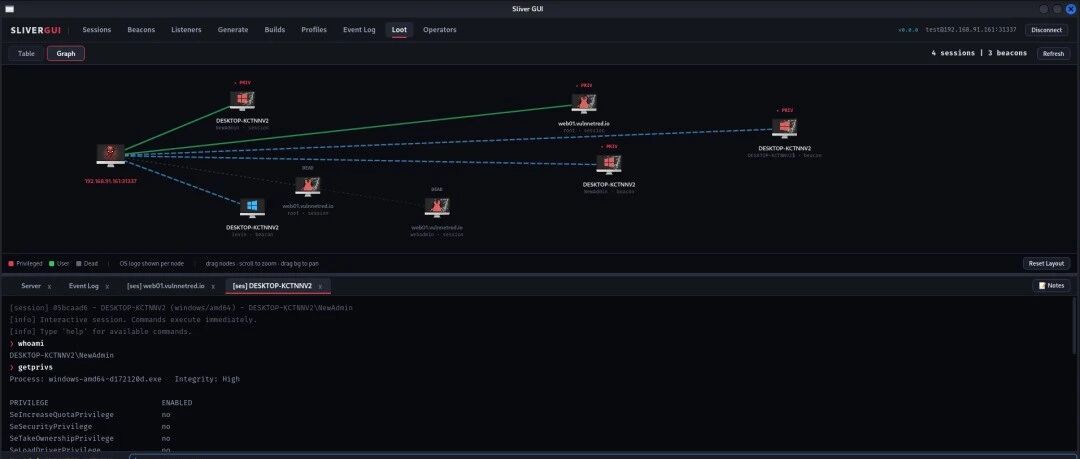Image resolution: width=1080 pixels, height=459 pixels.
Task: Open the Operators page
Action: 439,30
